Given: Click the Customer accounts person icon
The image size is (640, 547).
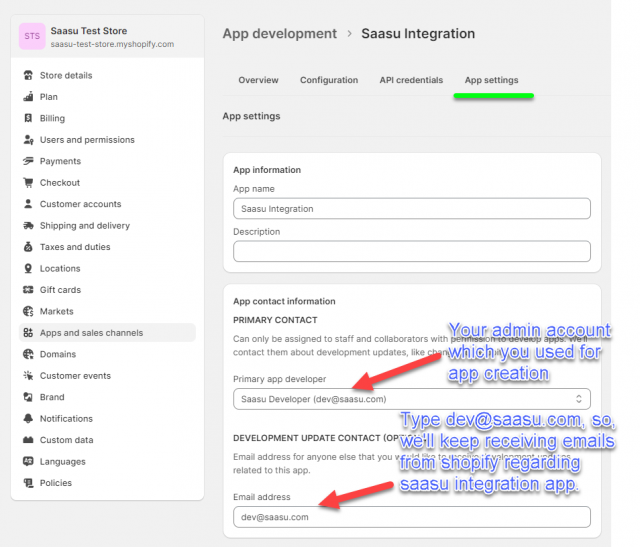Looking at the screenshot, I should point(28,204).
